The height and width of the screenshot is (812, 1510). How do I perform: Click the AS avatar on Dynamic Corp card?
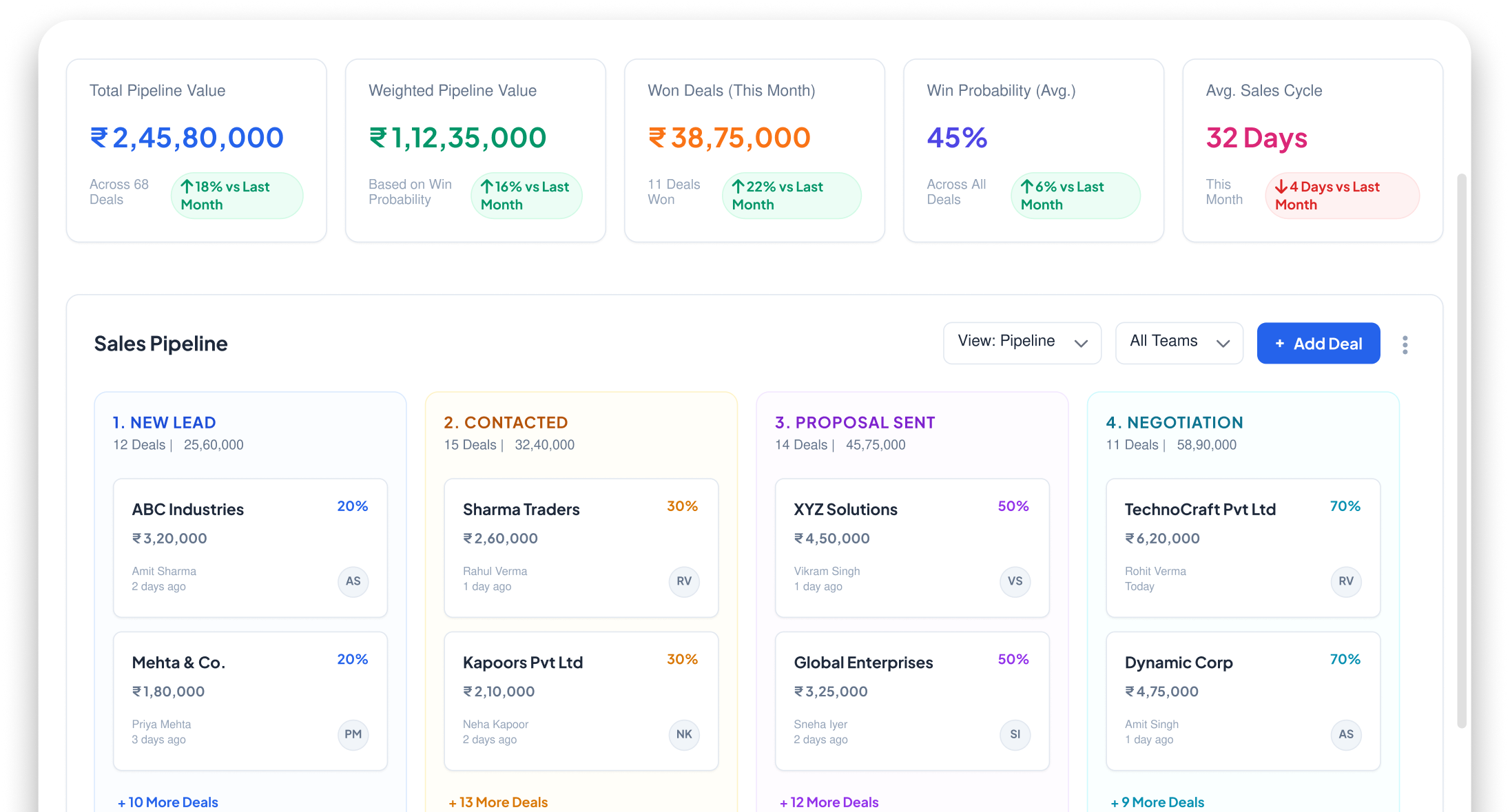(x=1346, y=734)
